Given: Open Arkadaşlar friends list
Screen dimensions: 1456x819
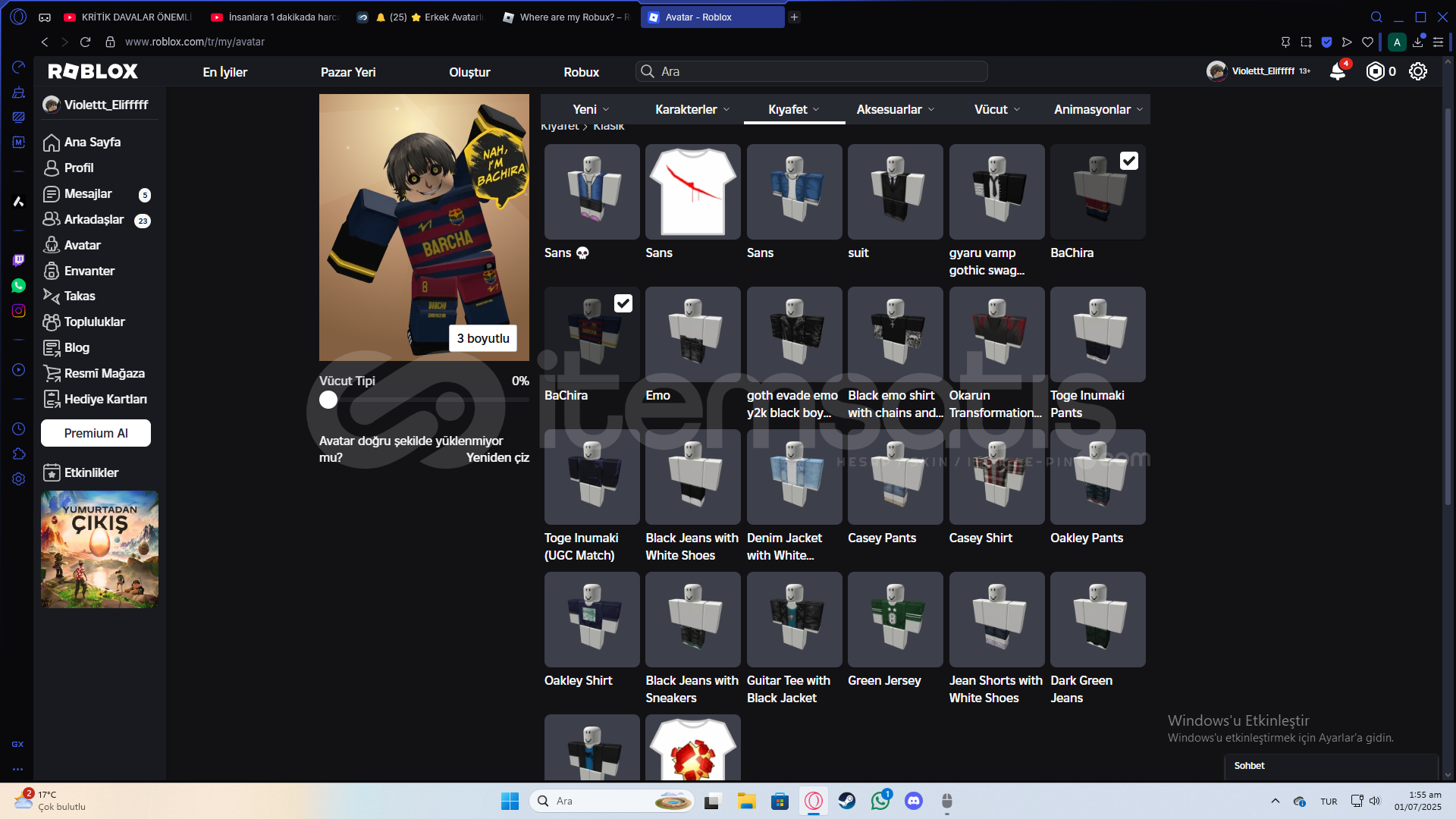Looking at the screenshot, I should tap(94, 219).
